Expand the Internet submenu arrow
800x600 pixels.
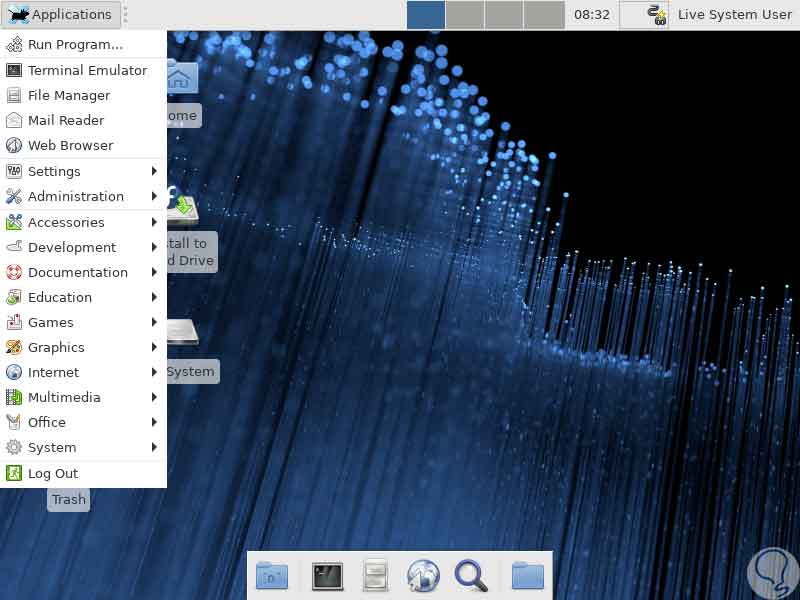click(x=154, y=372)
